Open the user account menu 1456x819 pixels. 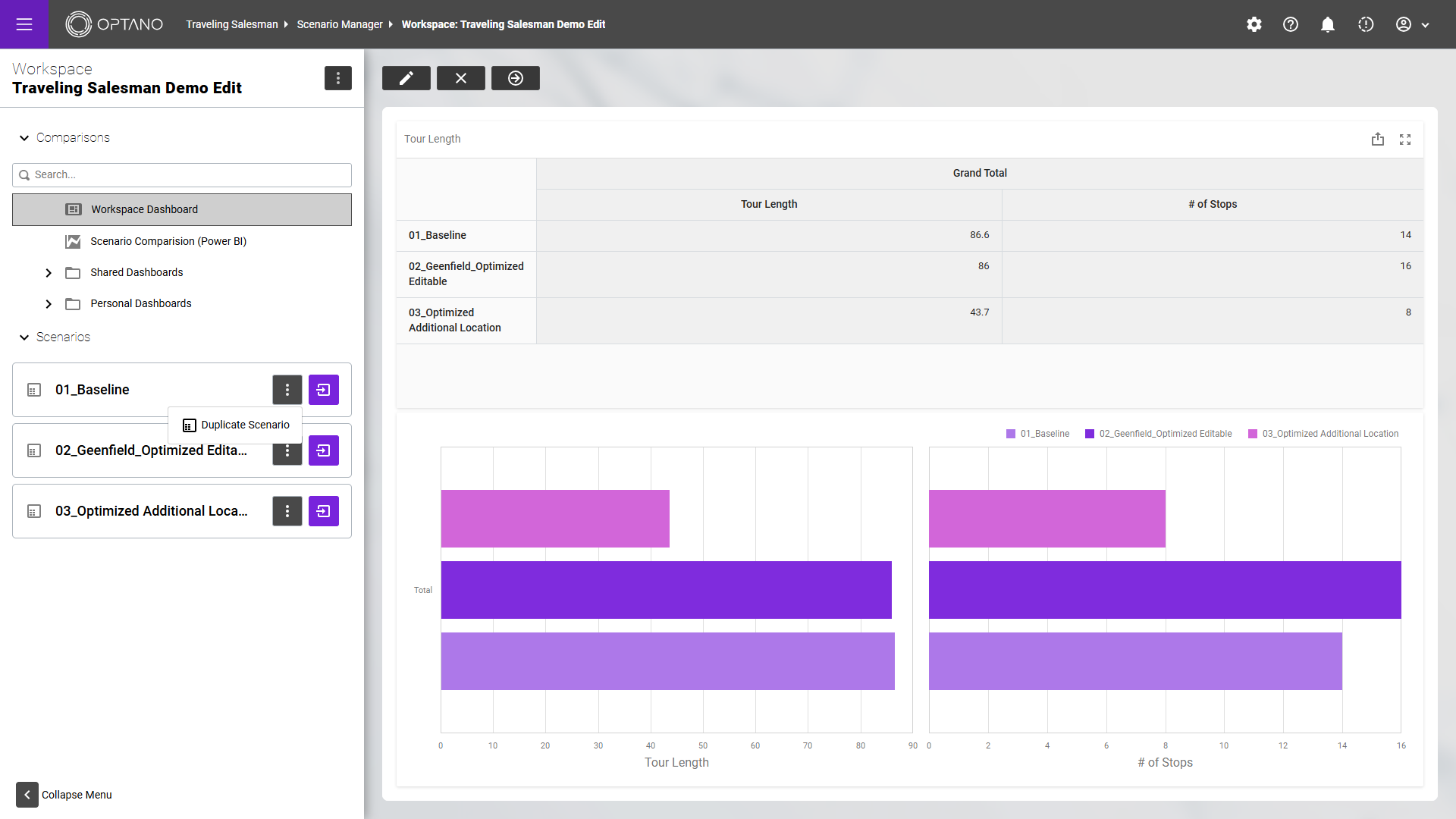click(x=1412, y=24)
